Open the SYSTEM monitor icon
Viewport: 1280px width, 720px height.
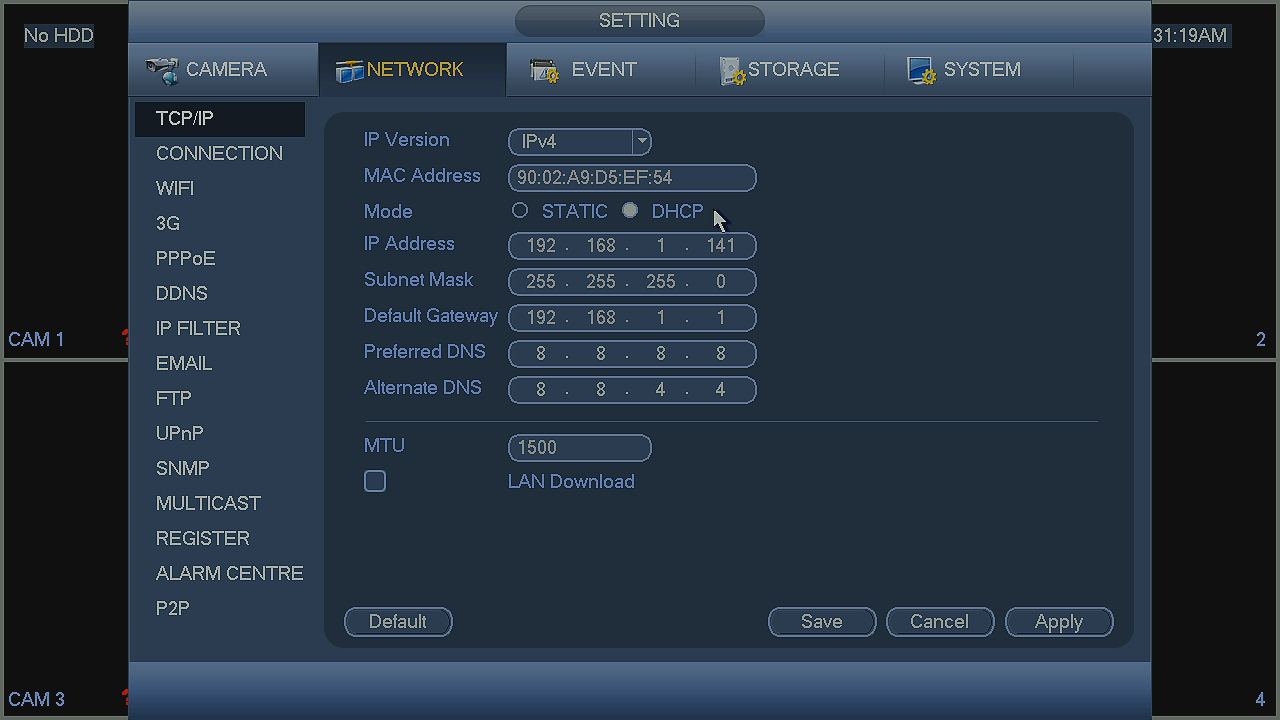pos(921,70)
